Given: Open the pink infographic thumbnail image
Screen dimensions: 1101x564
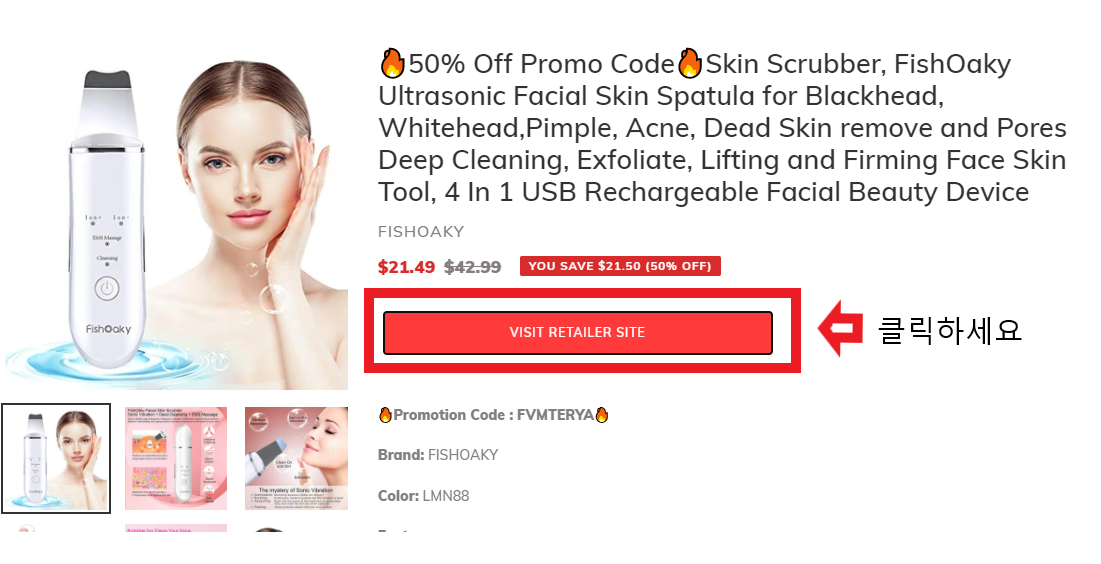Looking at the screenshot, I should pyautogui.click(x=176, y=458).
